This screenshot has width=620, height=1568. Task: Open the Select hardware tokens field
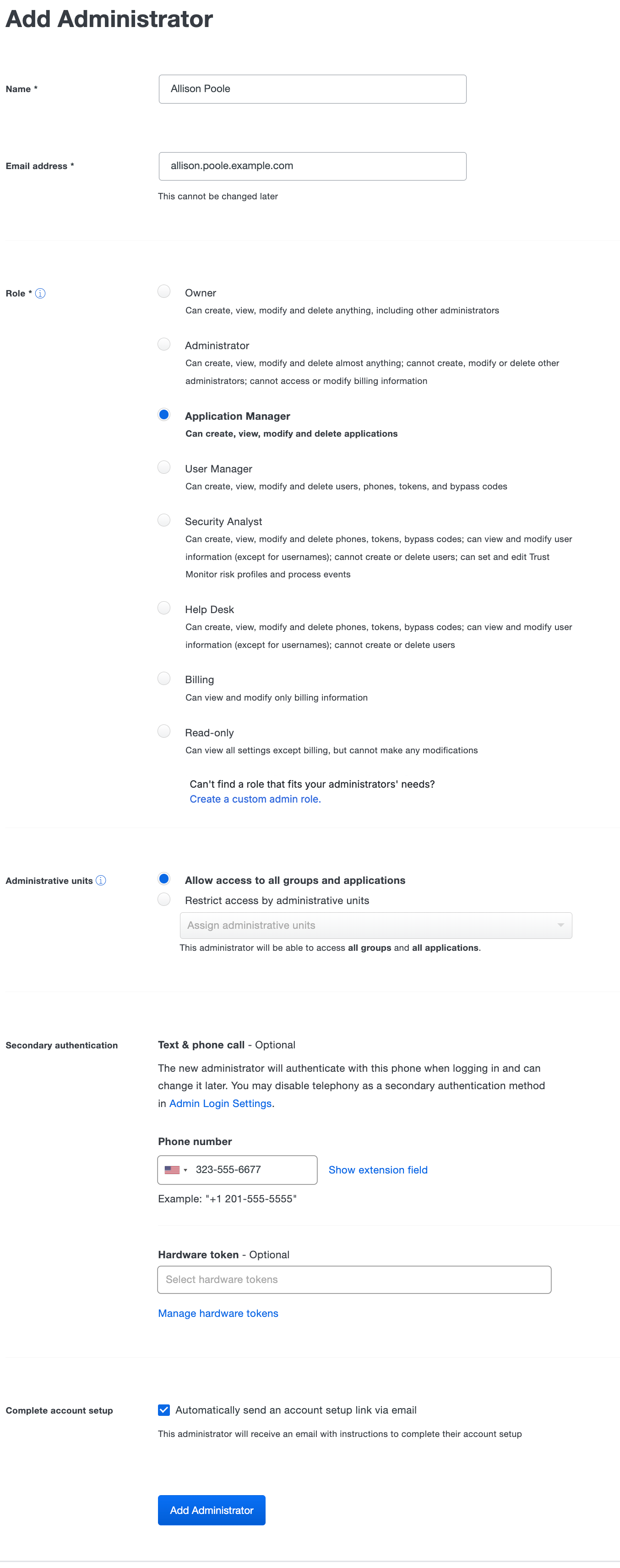tap(354, 1279)
